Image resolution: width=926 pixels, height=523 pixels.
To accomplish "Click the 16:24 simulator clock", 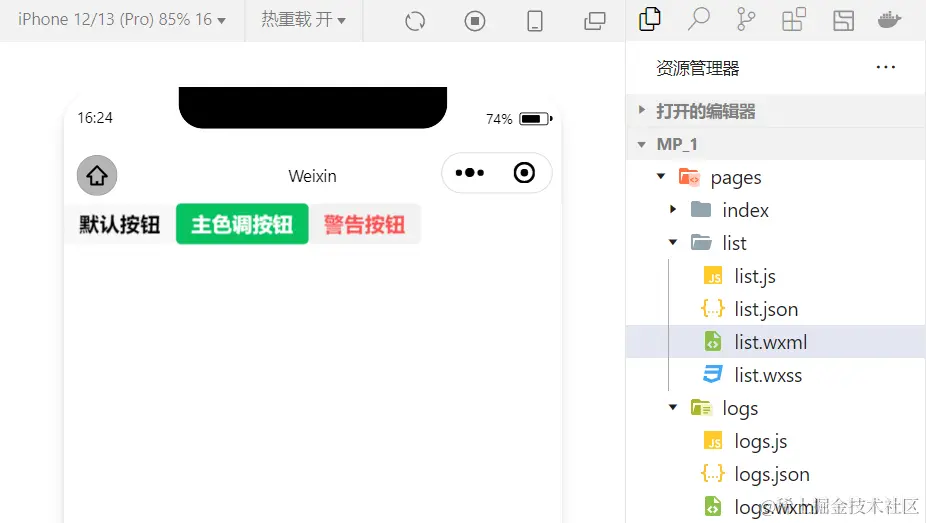I will tap(94, 117).
